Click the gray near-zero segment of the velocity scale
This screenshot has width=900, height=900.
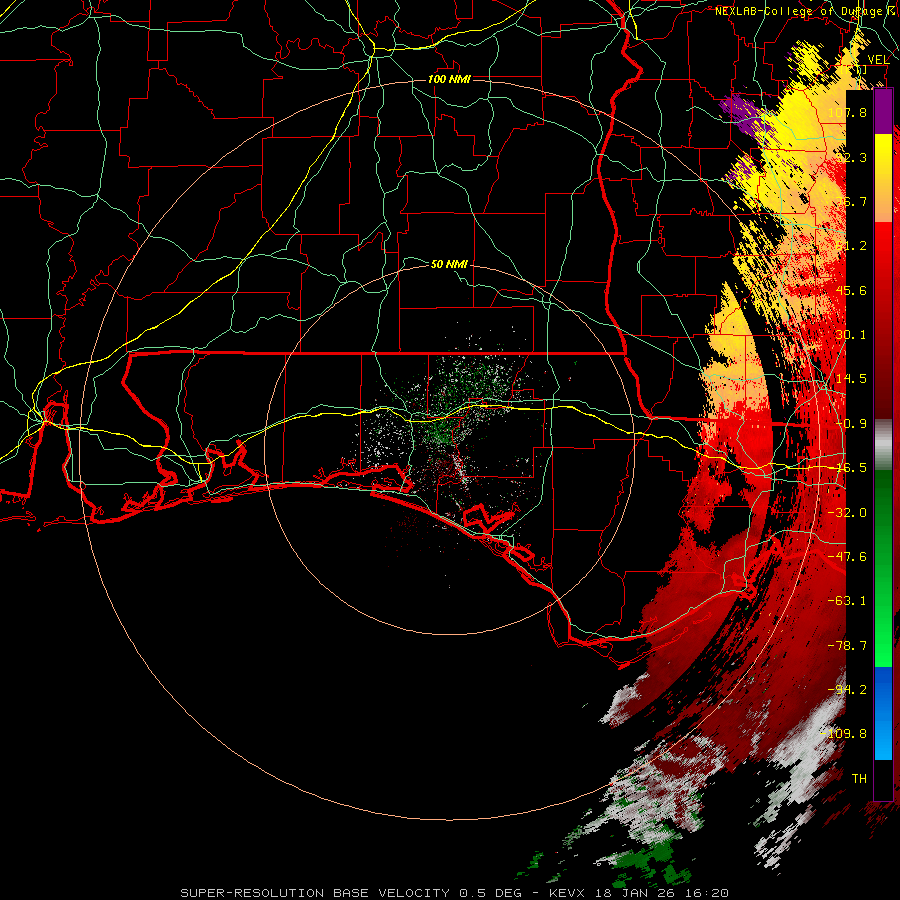883,445
